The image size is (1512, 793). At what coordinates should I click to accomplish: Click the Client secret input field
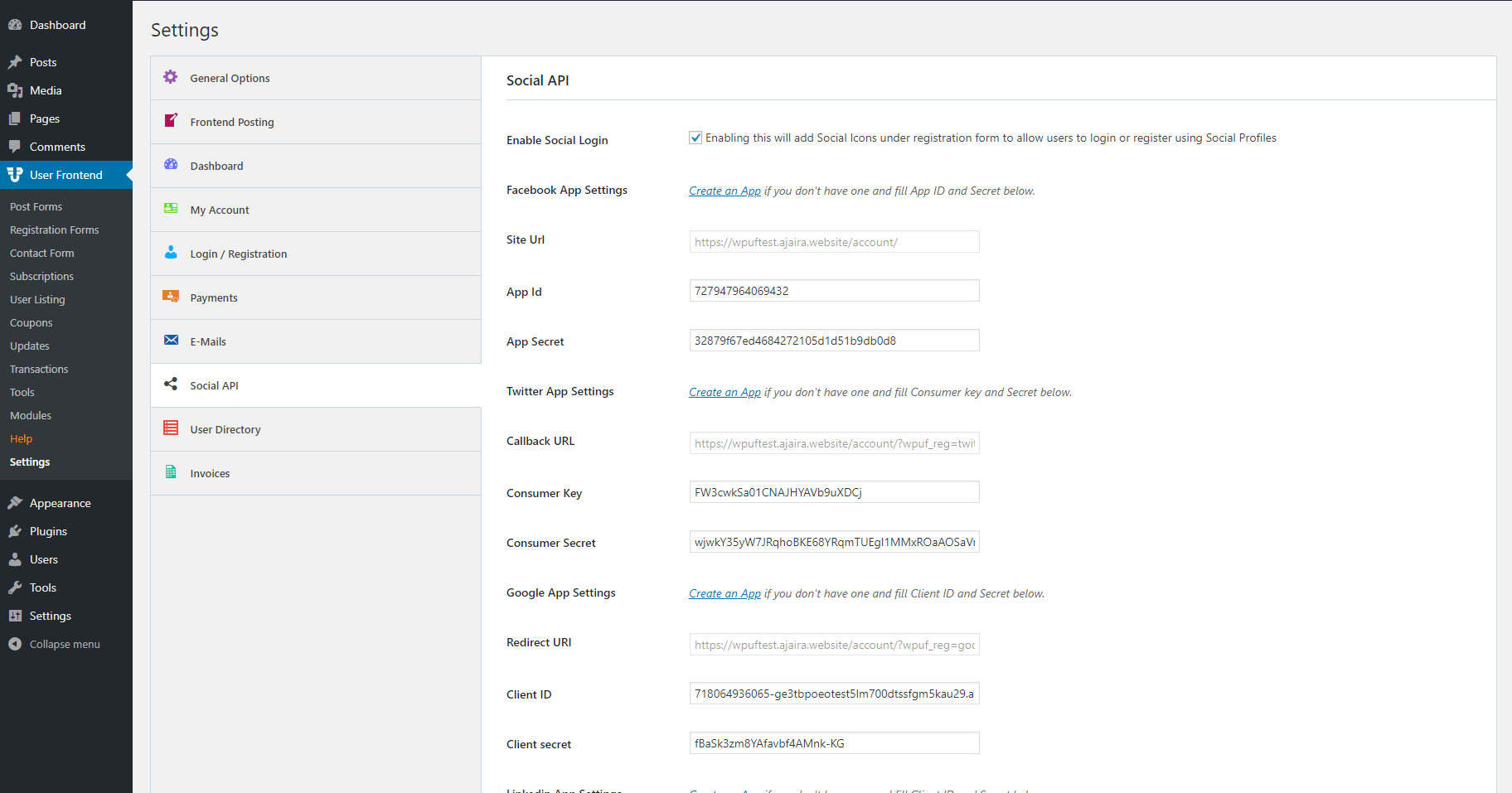click(834, 743)
